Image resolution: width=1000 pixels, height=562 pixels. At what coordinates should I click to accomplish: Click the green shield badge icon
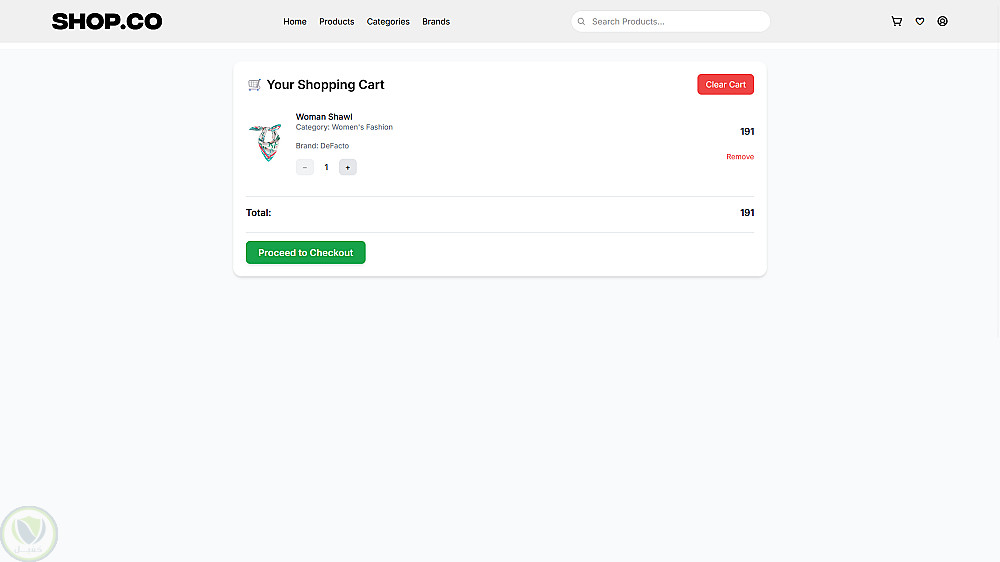click(30, 533)
